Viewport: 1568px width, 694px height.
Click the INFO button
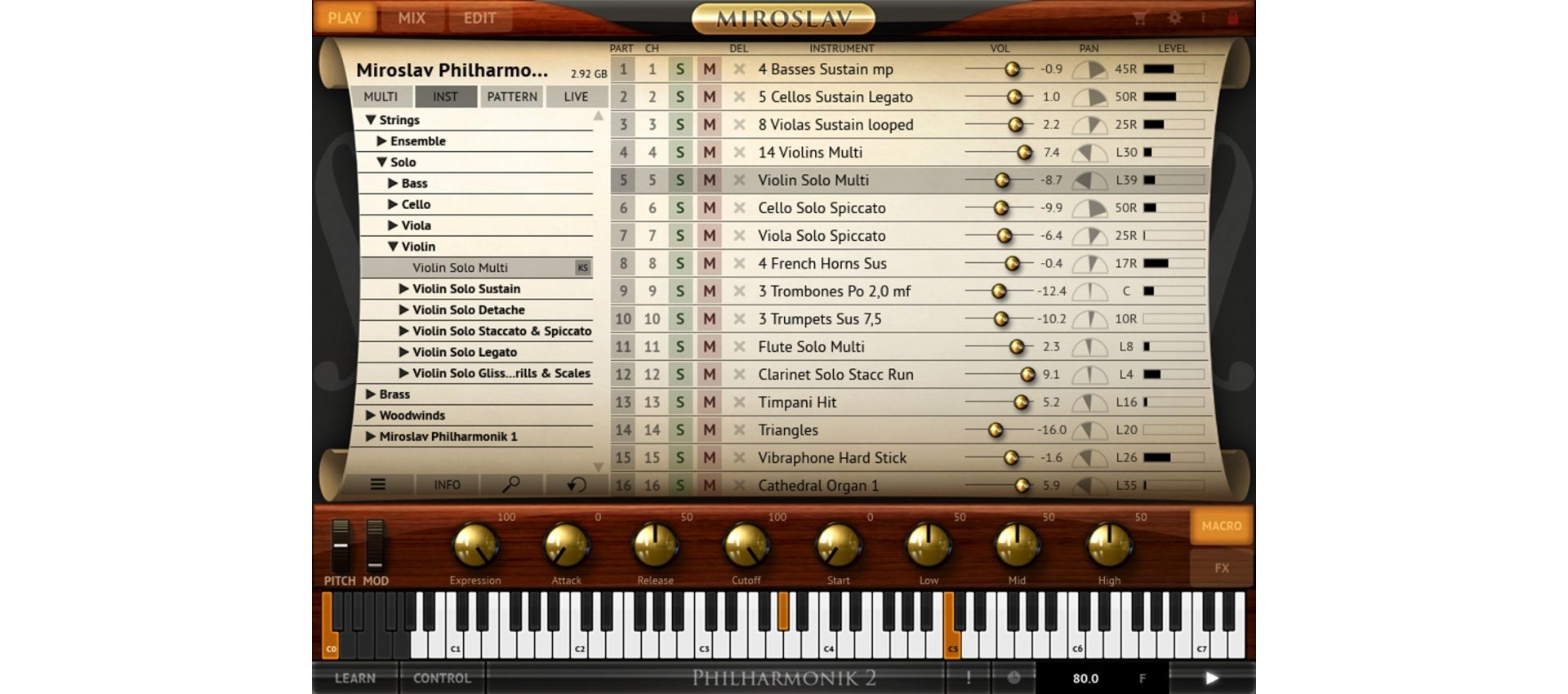447,484
